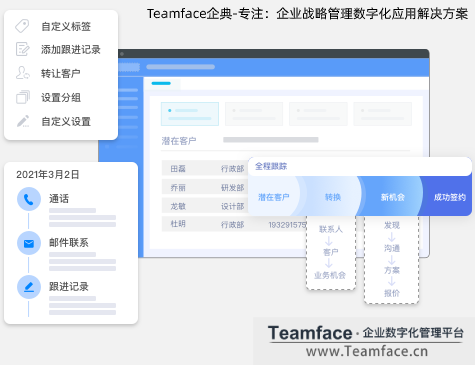Click the 乔丽 customer row
The image size is (475, 365).
point(204,187)
